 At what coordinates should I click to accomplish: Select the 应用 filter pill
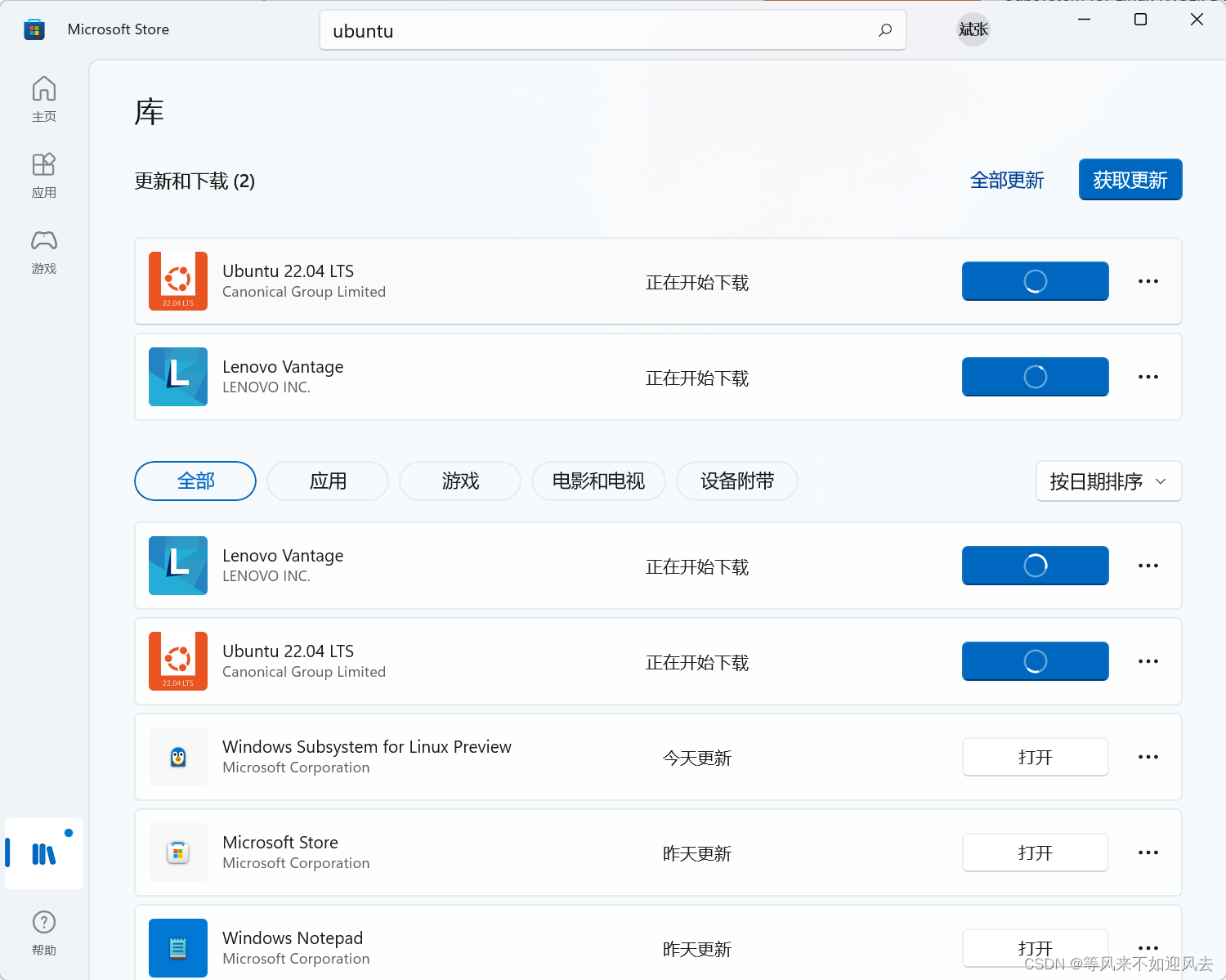pyautogui.click(x=327, y=481)
